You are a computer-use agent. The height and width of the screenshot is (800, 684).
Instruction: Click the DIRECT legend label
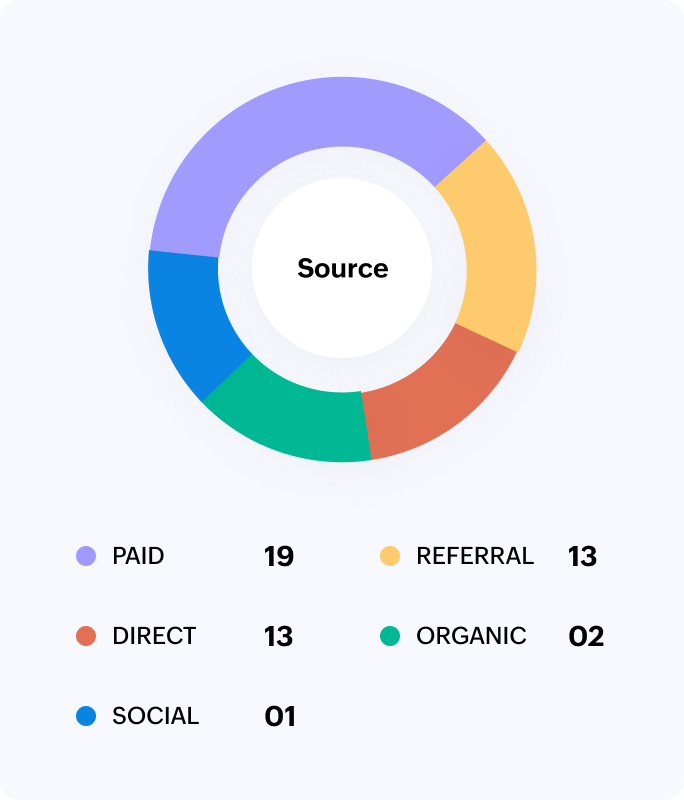pyautogui.click(x=154, y=636)
